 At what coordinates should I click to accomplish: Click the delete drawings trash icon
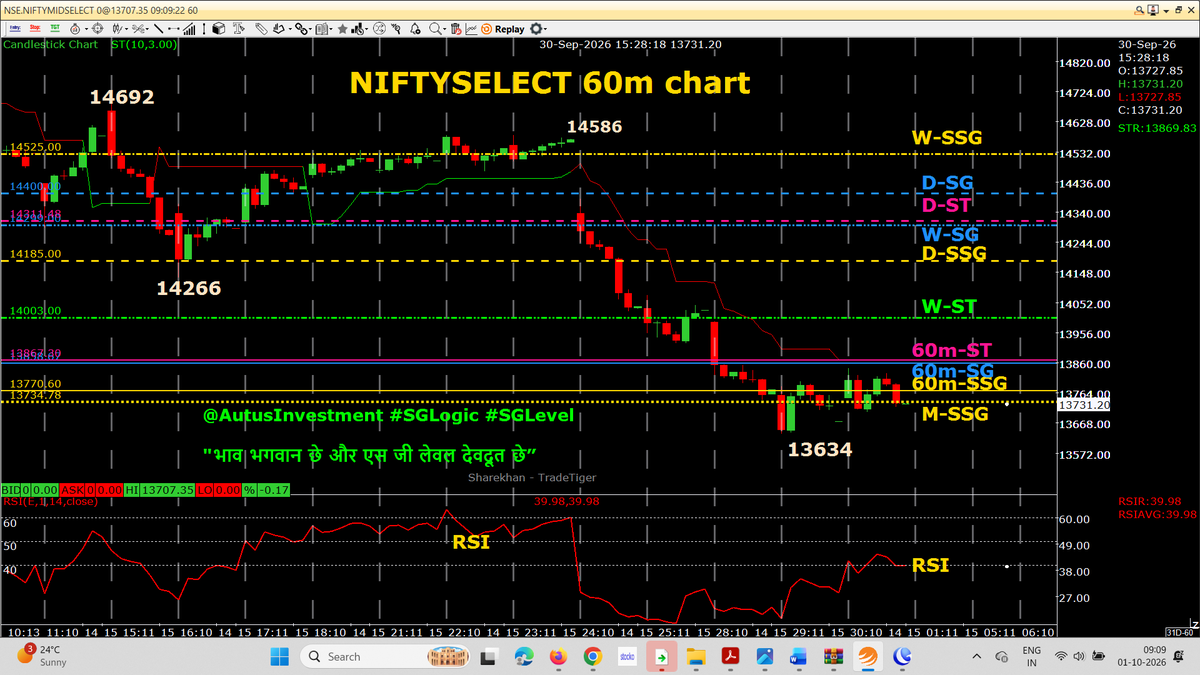(x=455, y=29)
